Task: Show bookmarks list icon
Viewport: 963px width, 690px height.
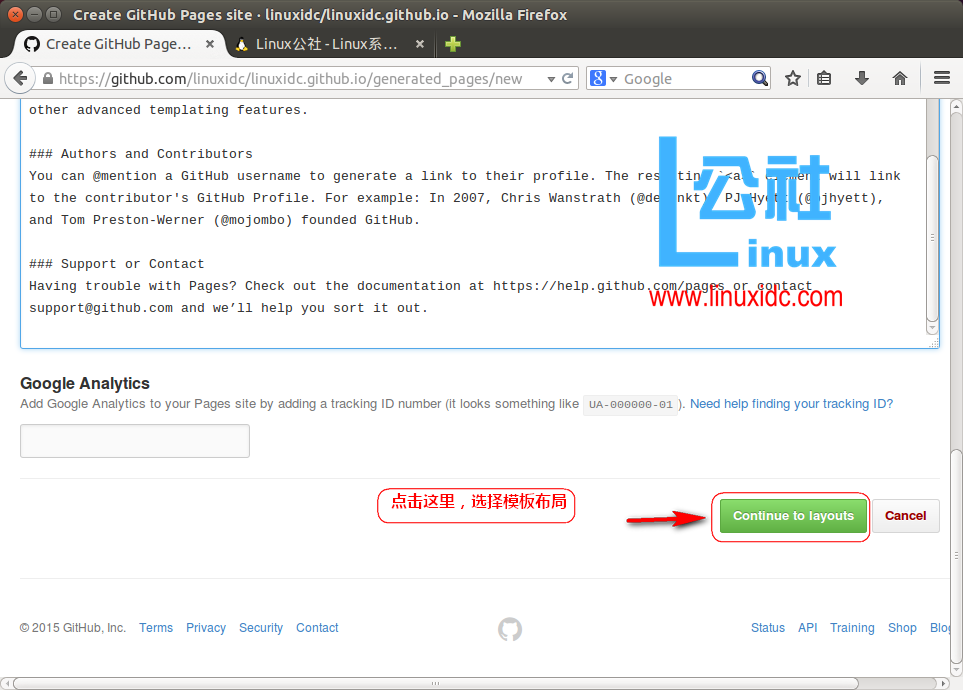Action: [824, 79]
